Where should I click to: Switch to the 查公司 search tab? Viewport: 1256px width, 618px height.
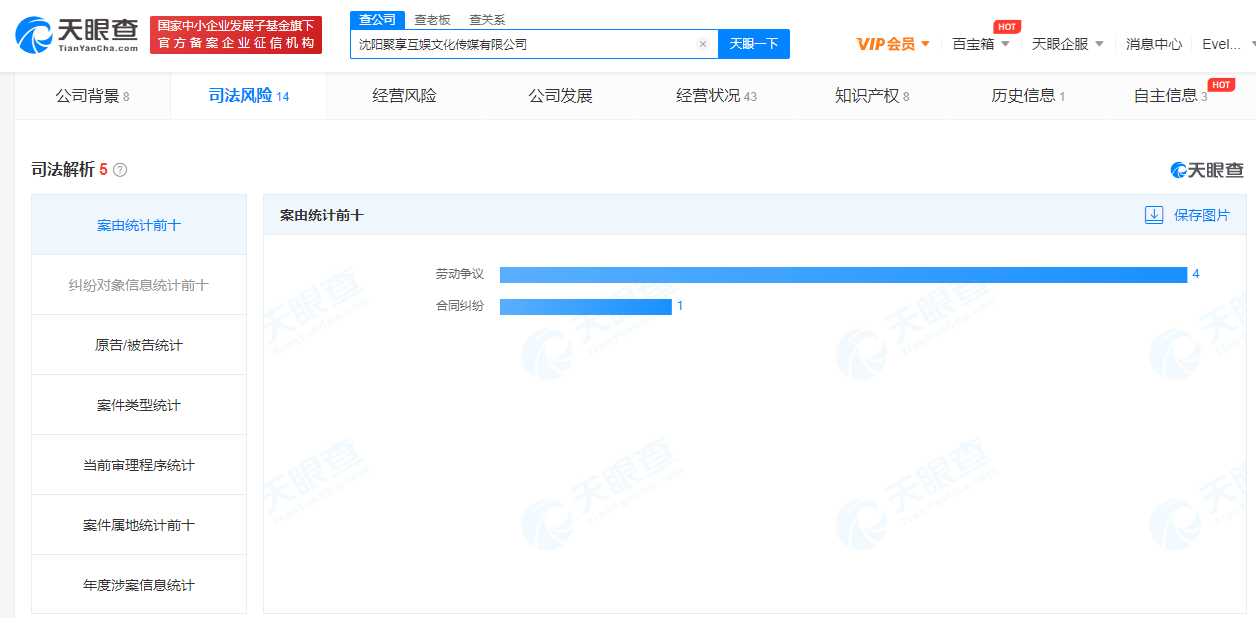click(377, 20)
